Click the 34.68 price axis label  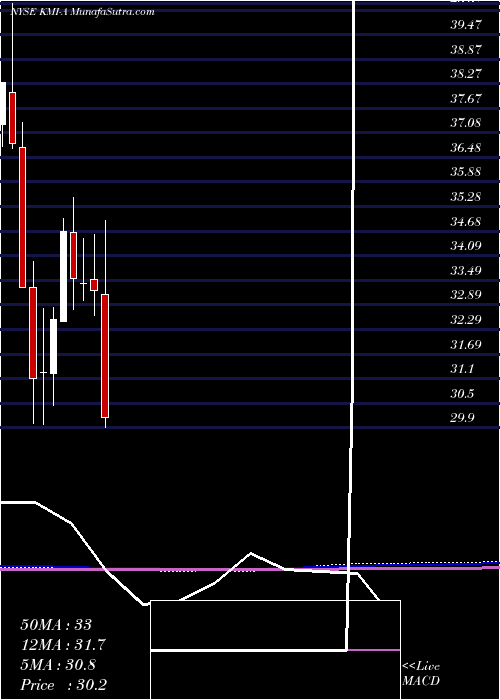pos(466,221)
